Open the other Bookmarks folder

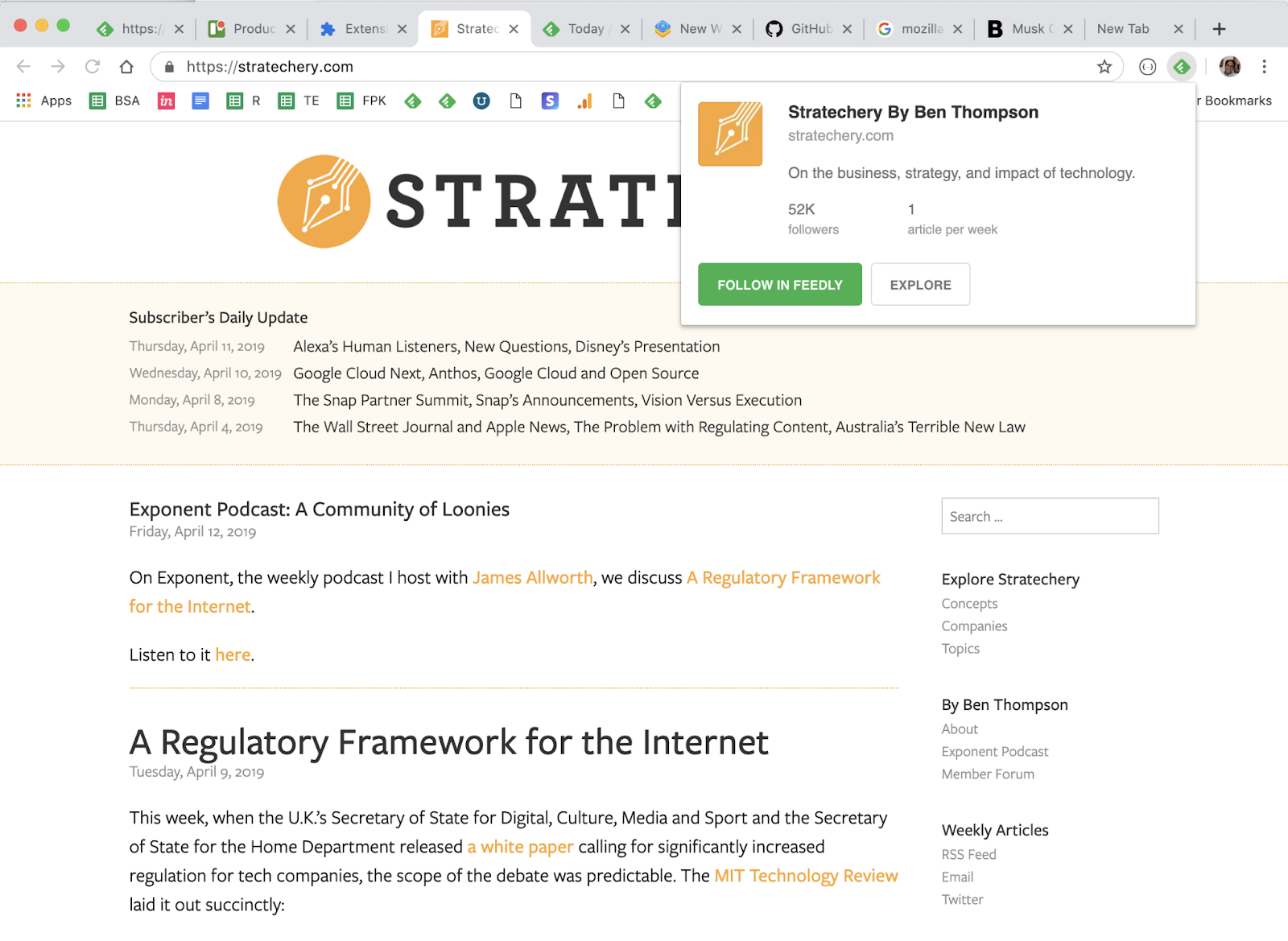[1234, 101]
